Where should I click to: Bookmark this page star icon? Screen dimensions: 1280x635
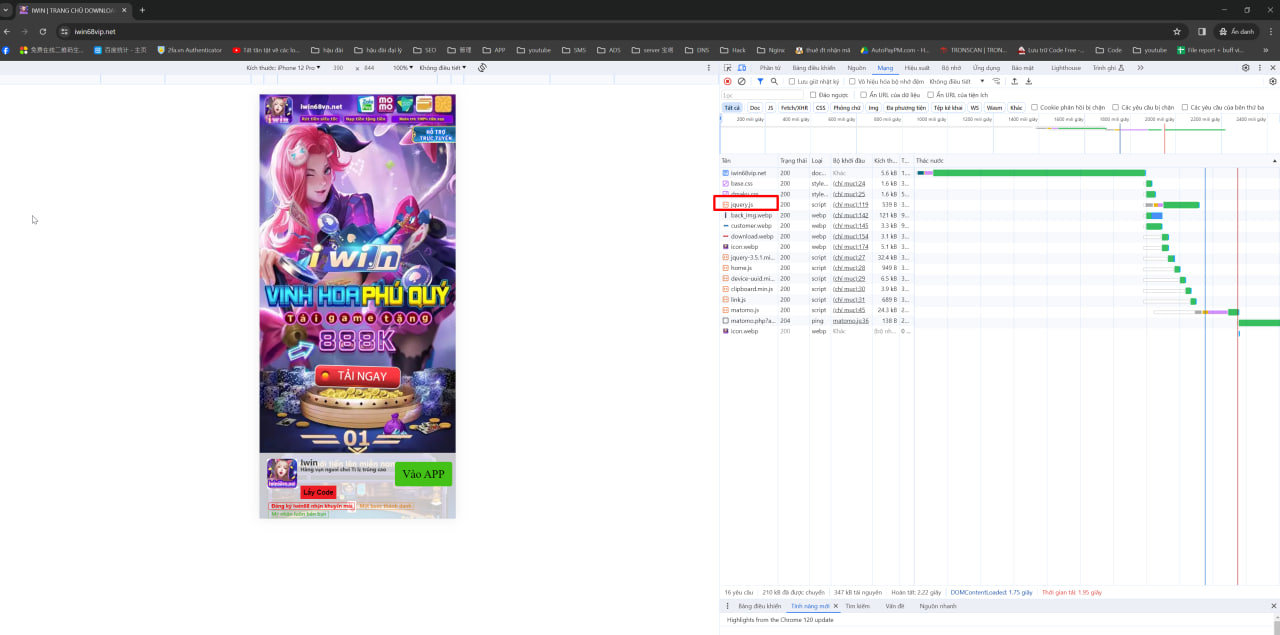click(1177, 31)
